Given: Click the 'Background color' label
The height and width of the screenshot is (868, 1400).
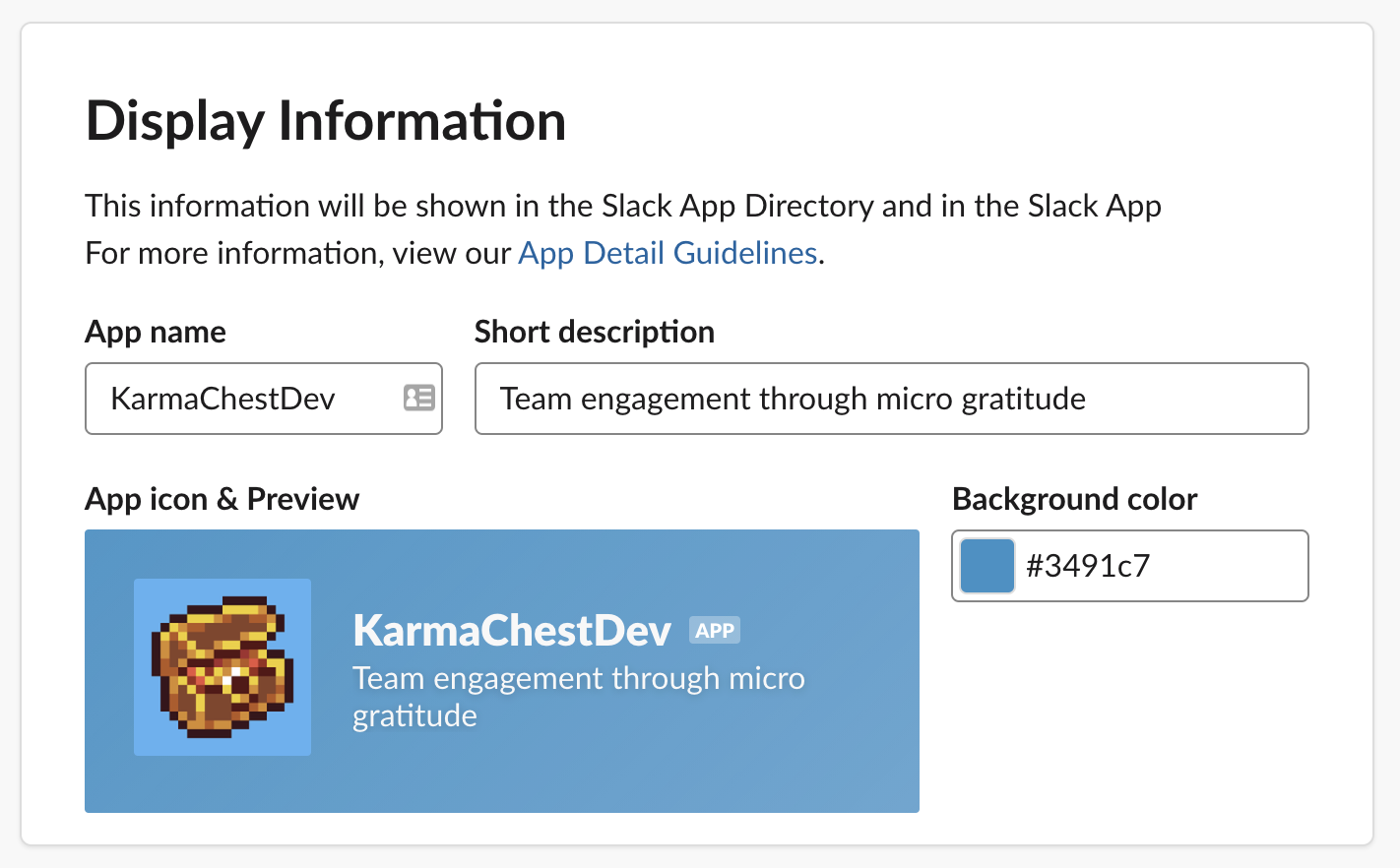Looking at the screenshot, I should pos(1075,499).
